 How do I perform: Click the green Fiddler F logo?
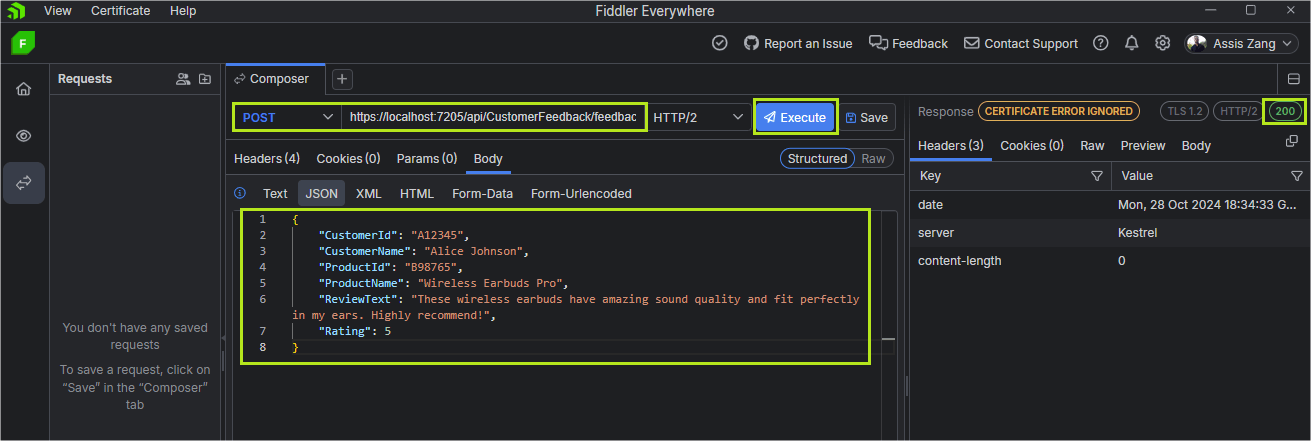23,43
